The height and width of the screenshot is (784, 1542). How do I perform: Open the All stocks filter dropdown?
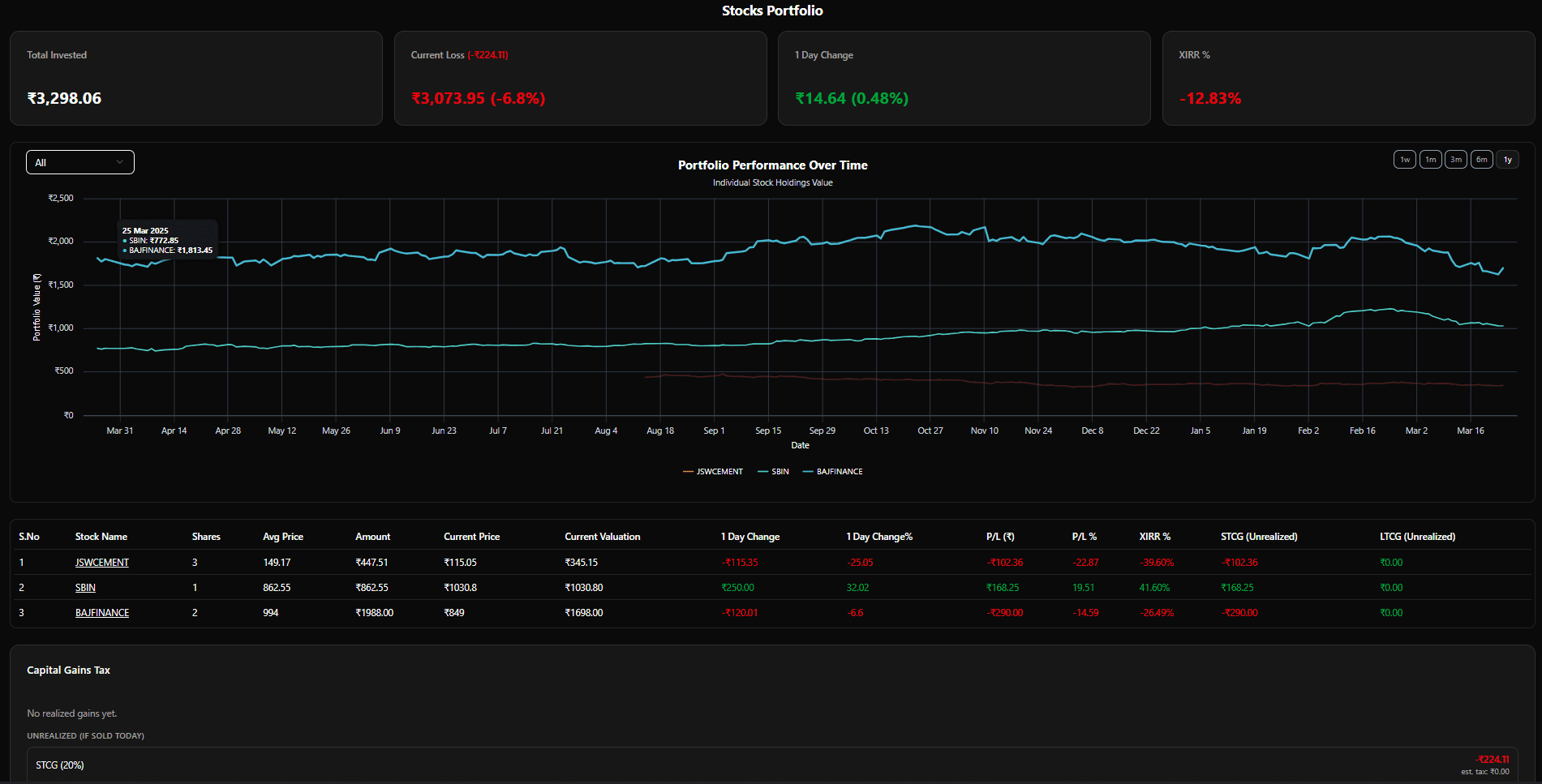coord(79,162)
